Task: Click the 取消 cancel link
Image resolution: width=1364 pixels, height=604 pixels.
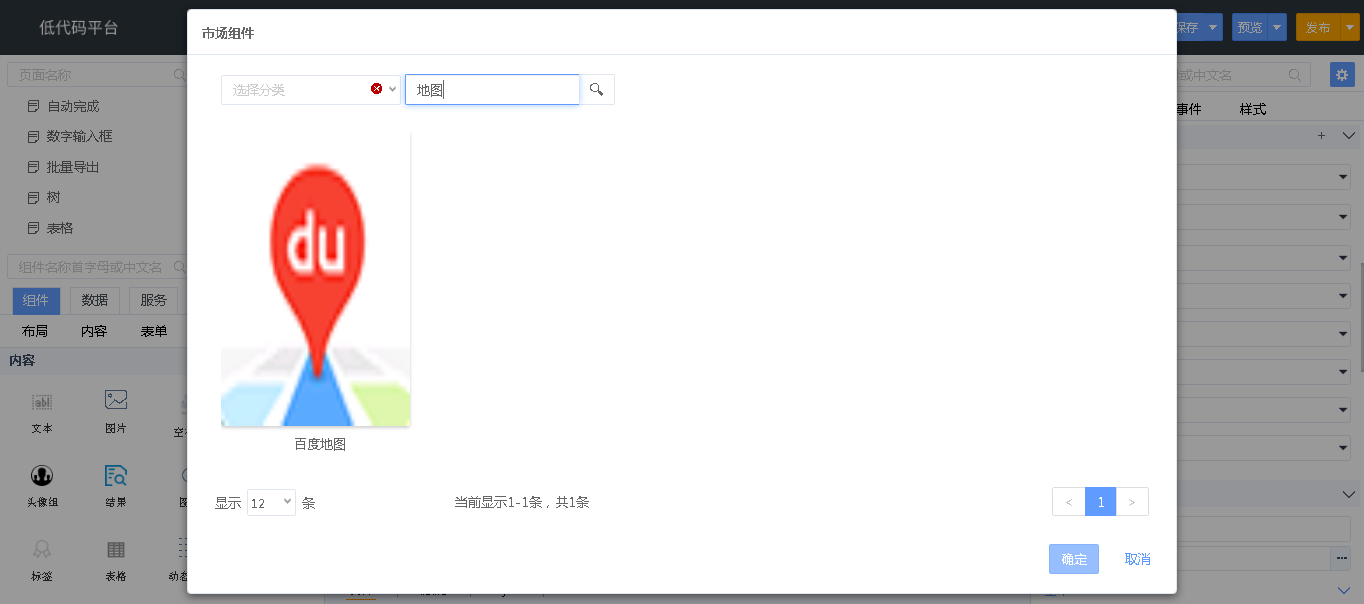Action: tap(1137, 559)
